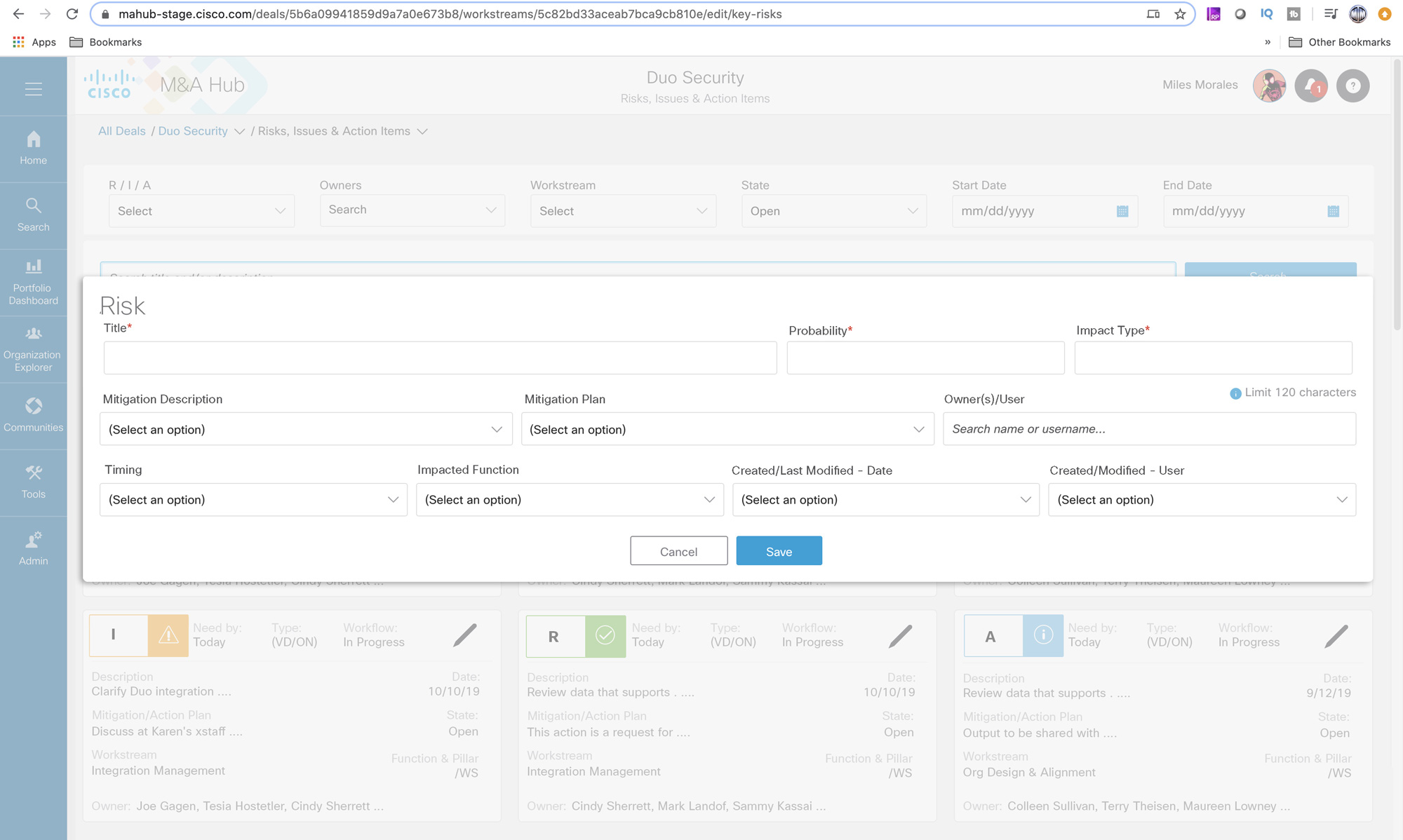Open the Tools section in the sidebar
Screen dimensions: 1403x840
(x=33, y=481)
